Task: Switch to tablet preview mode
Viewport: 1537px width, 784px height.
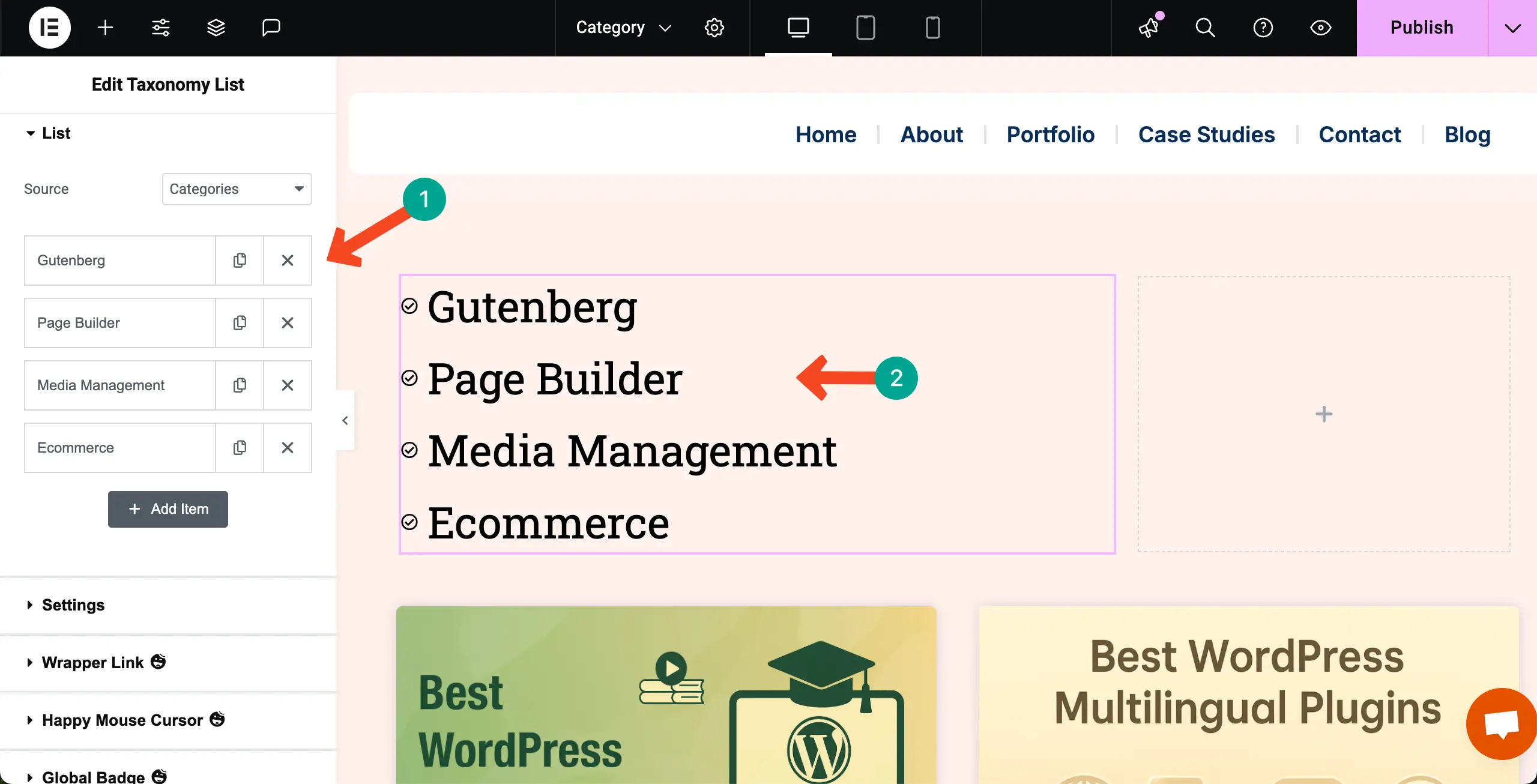Action: pos(865,28)
